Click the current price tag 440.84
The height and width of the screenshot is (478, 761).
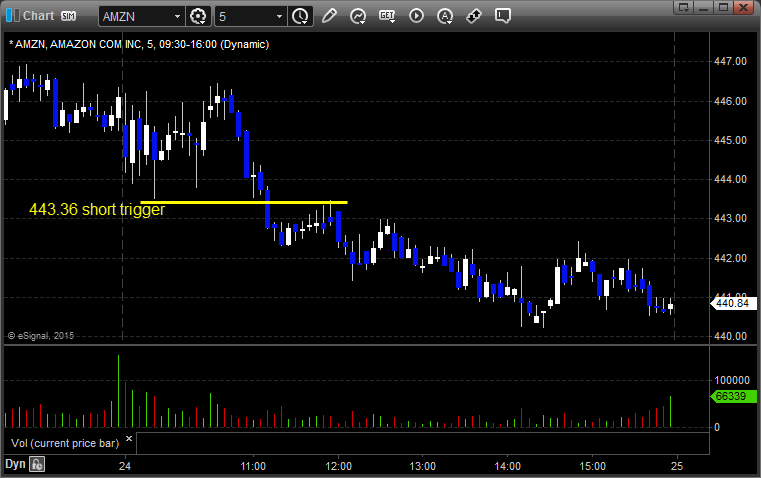click(x=732, y=303)
